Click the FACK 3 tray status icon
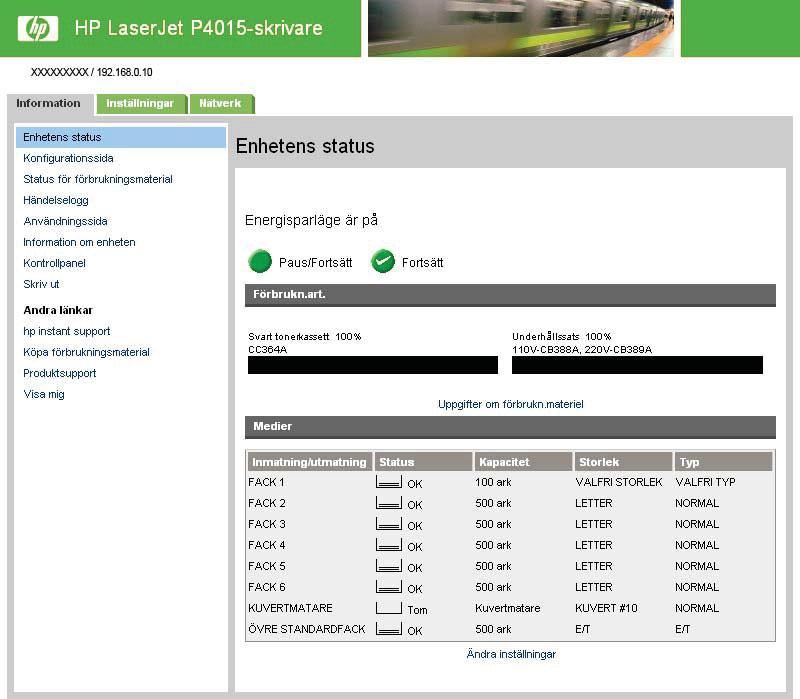 (x=389, y=523)
